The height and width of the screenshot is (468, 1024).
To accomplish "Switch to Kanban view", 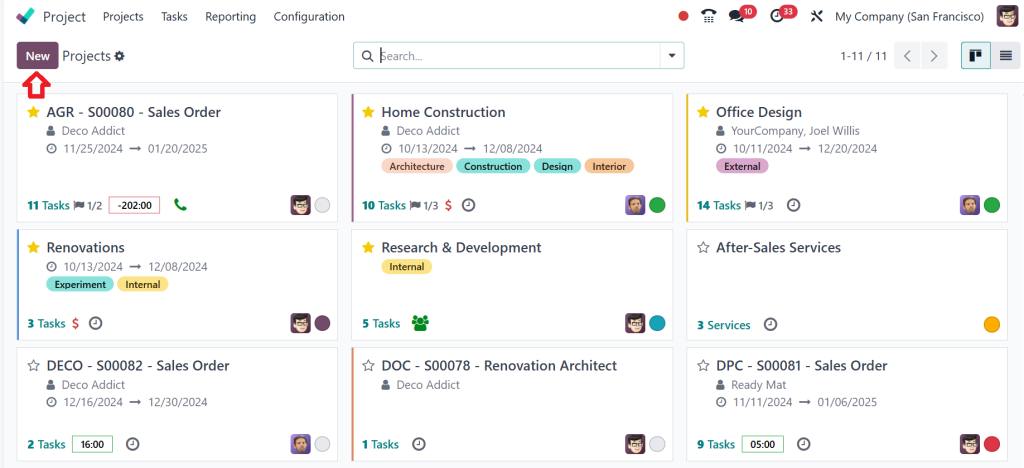I will click(976, 55).
